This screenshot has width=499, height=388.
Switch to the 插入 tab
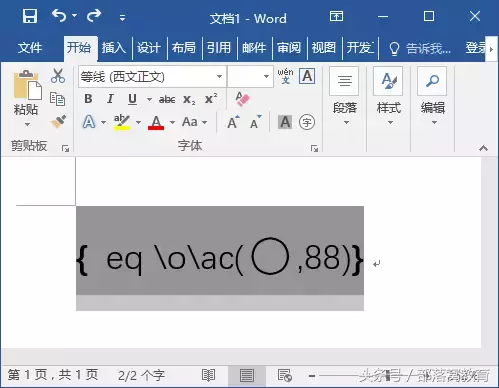[114, 48]
